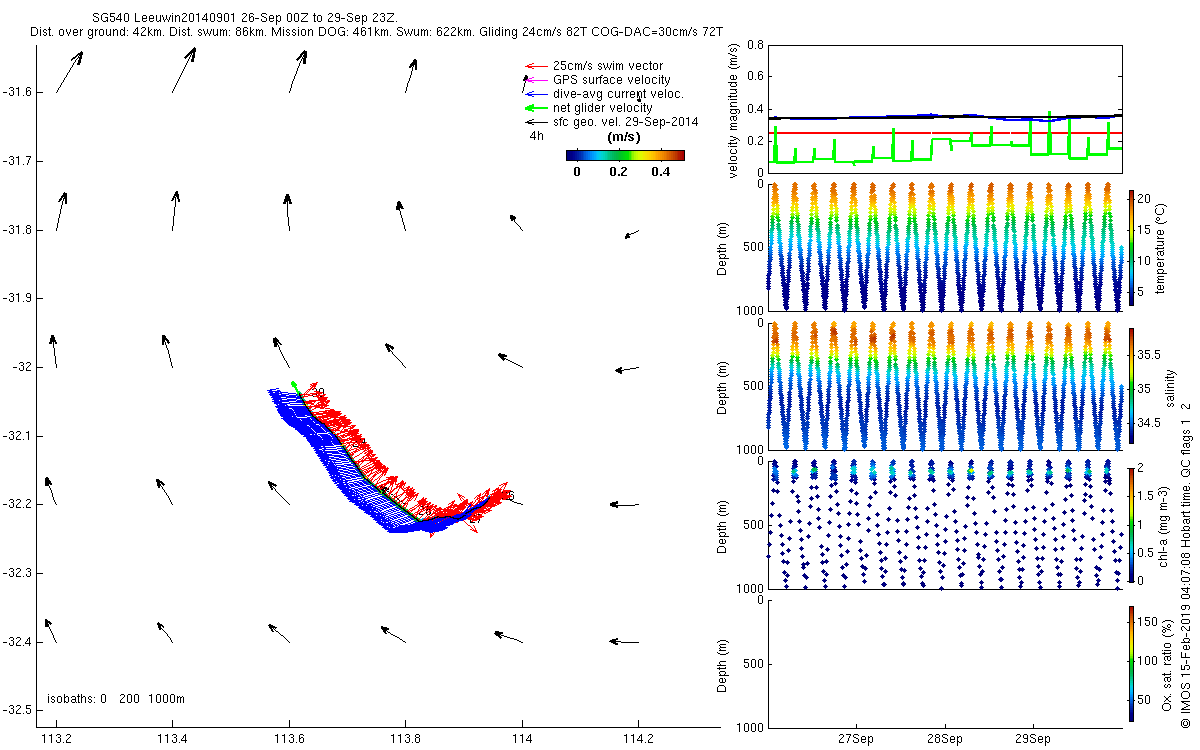Click the '4h' label beside the legend

(537, 136)
